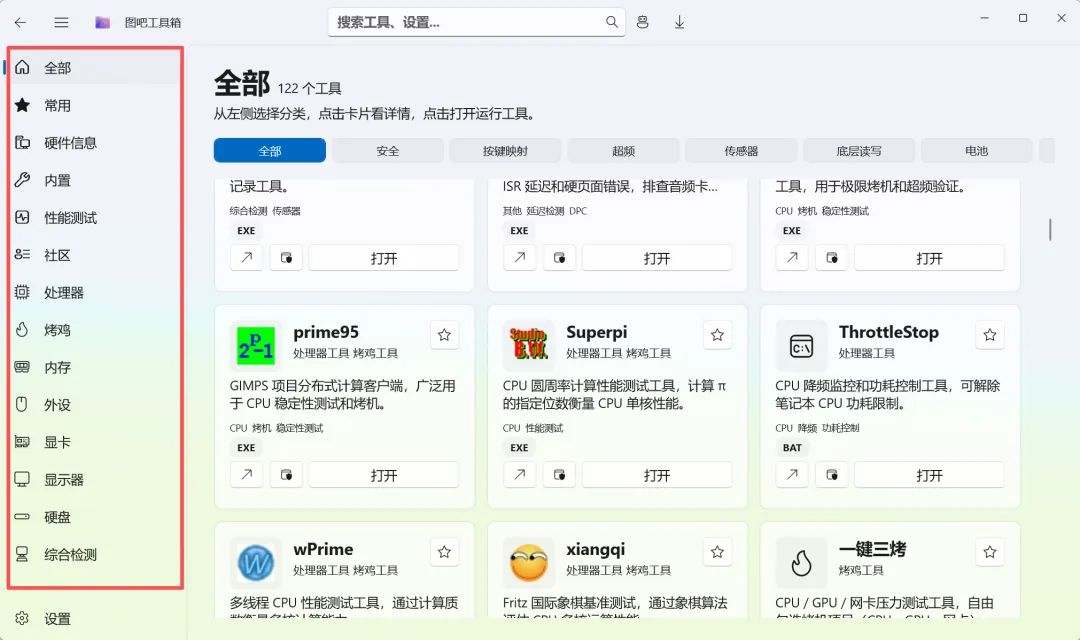This screenshot has width=1080, height=640.
Task: Open the 社区 sidebar entry
Action: [94, 255]
